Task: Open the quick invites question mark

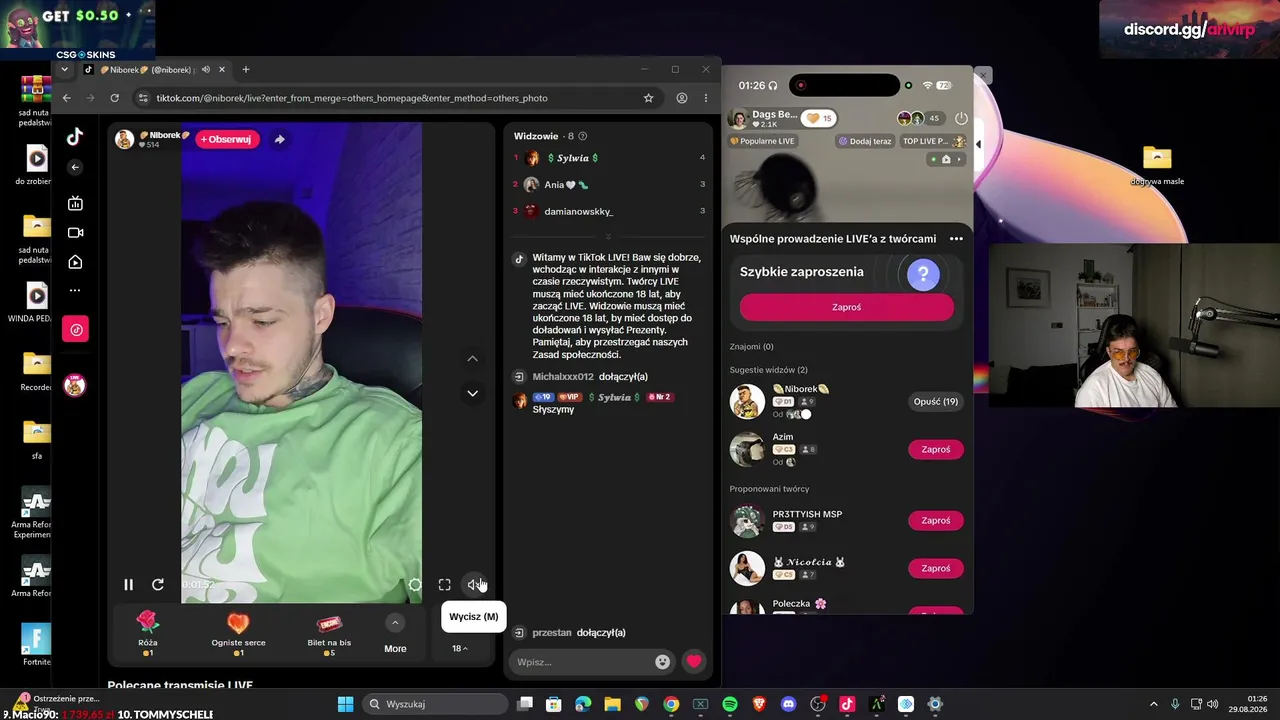Action: click(923, 273)
